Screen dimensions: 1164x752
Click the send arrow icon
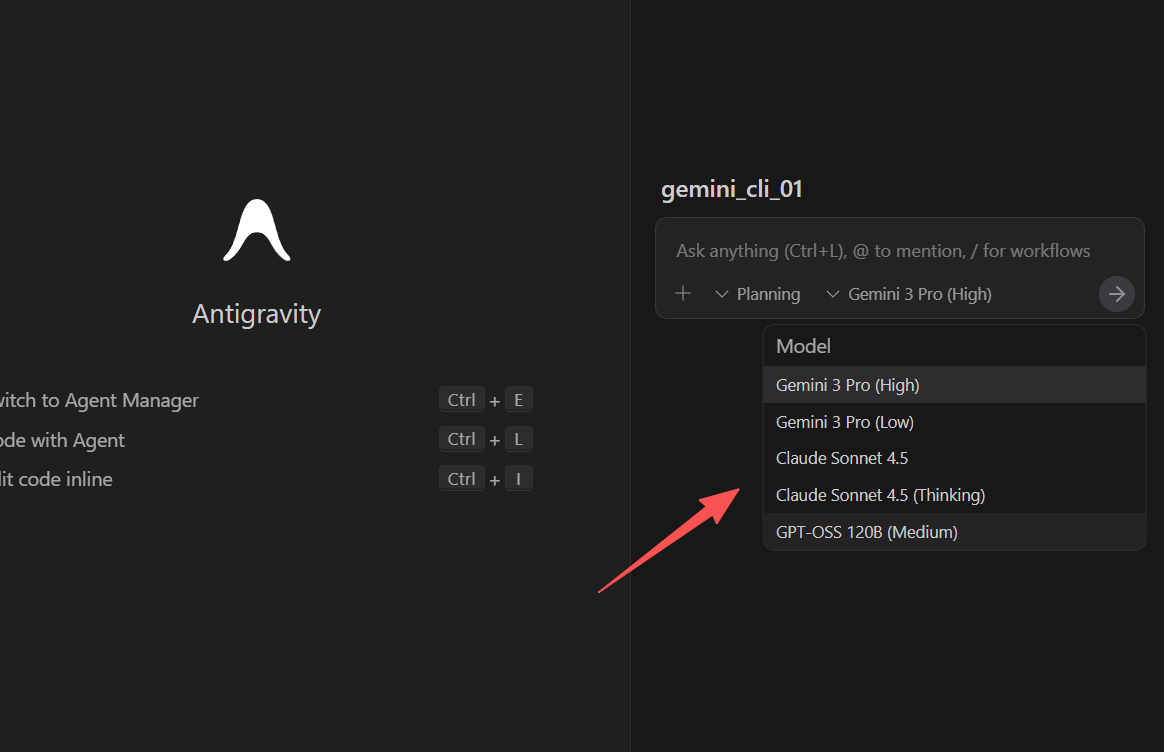[x=1116, y=293]
